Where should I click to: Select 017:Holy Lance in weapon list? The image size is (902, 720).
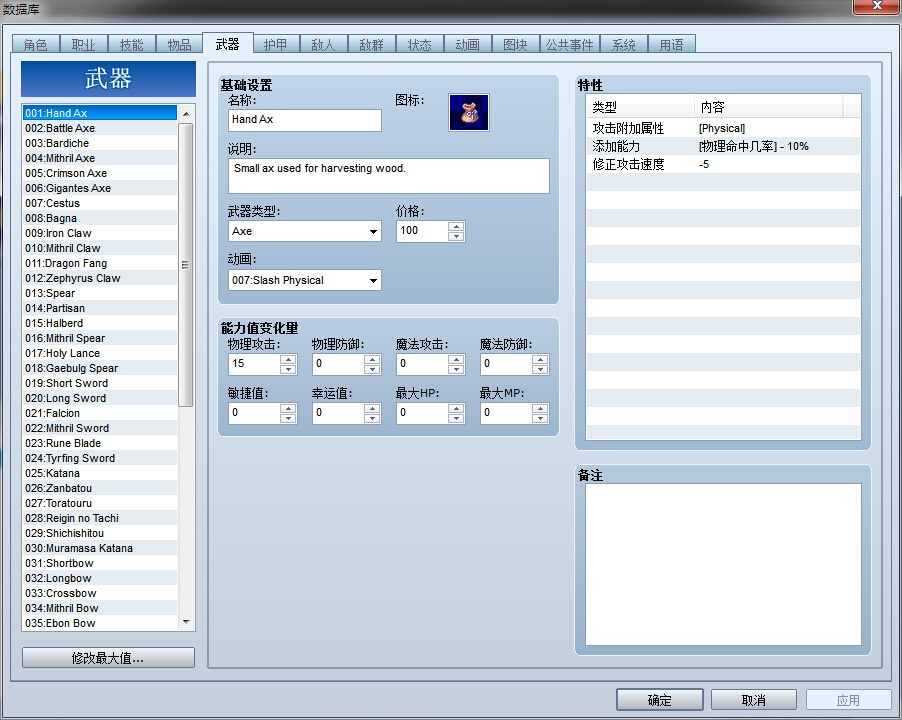tap(100, 353)
